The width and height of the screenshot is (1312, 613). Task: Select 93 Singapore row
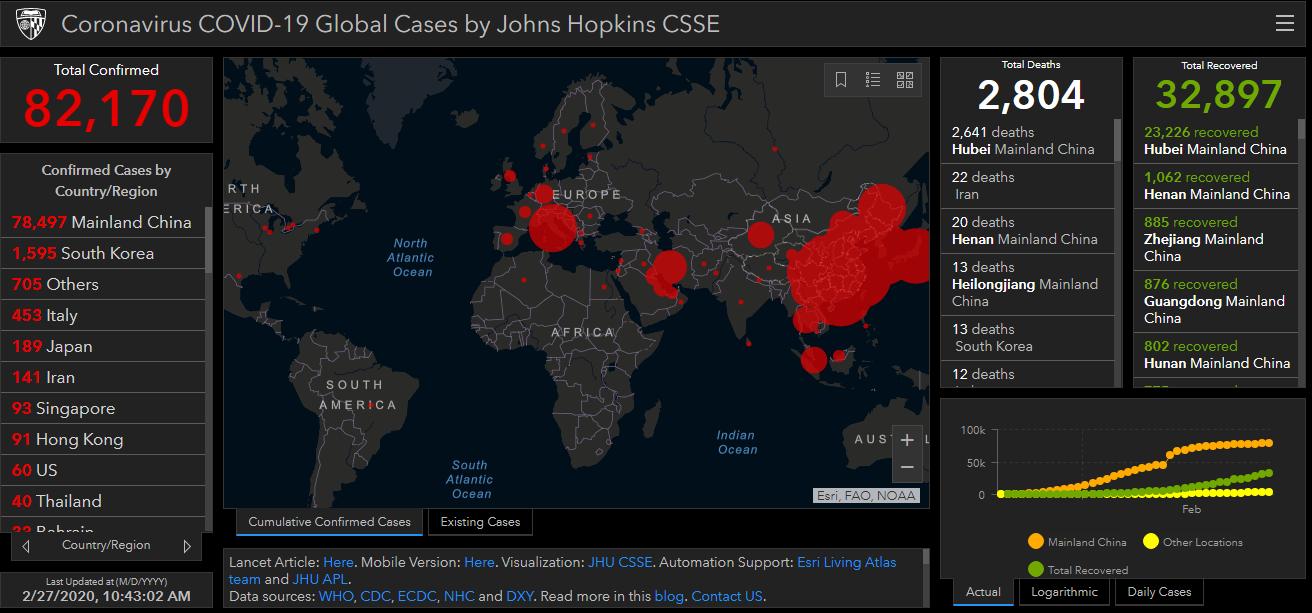103,408
